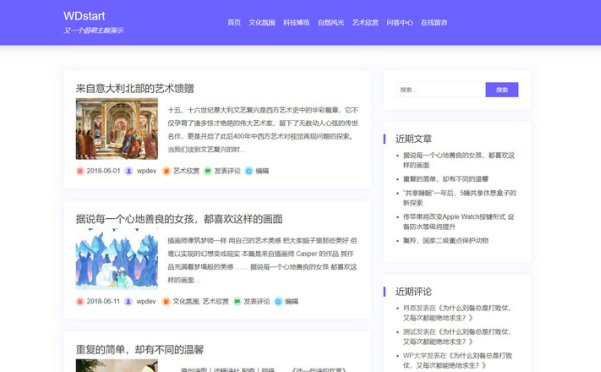This screenshot has width=601, height=372.
Task: Open the second recent comment by 测试
Action: pyautogui.click(x=457, y=337)
